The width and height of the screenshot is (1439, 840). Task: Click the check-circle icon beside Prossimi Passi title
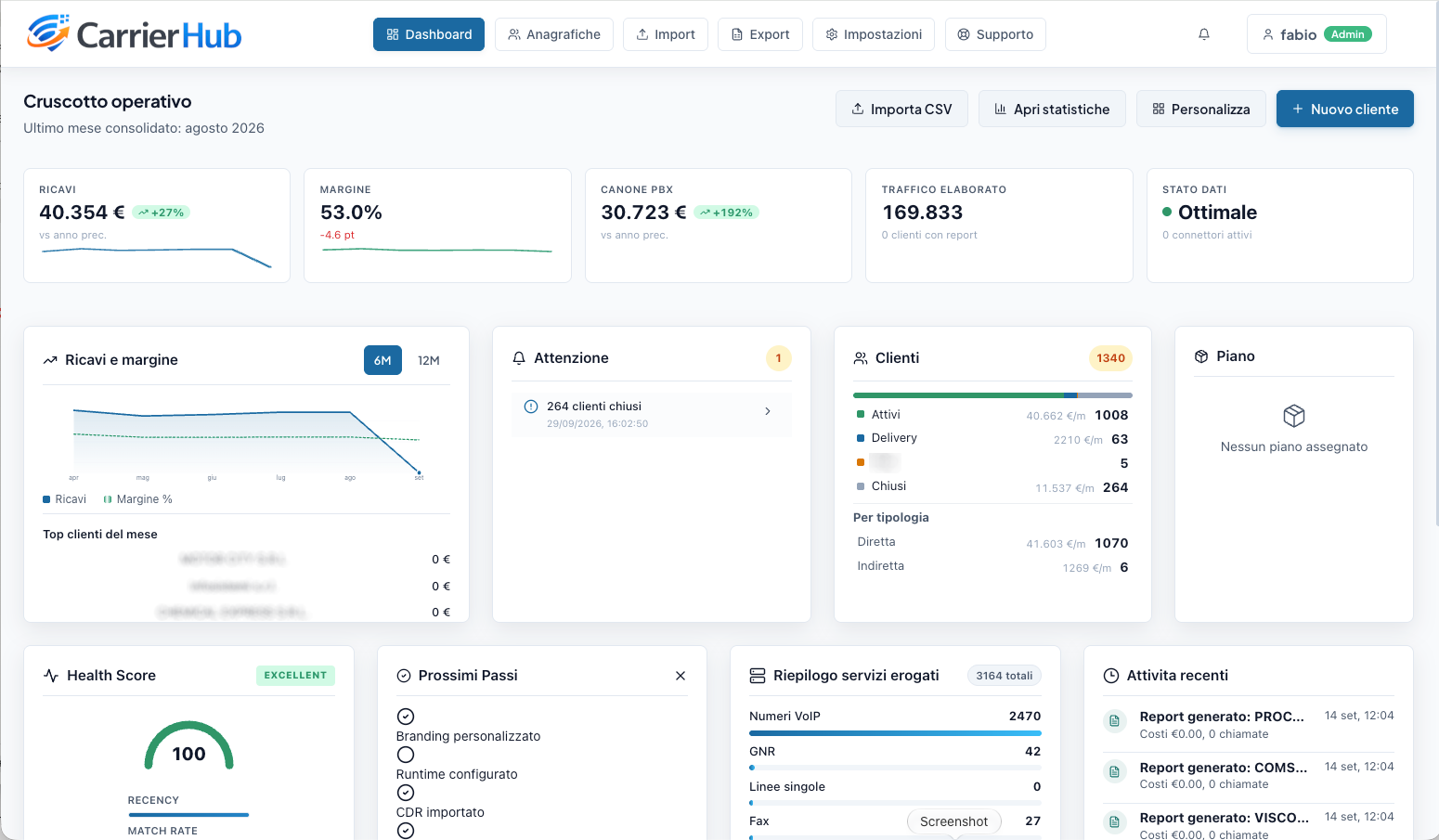click(x=404, y=676)
